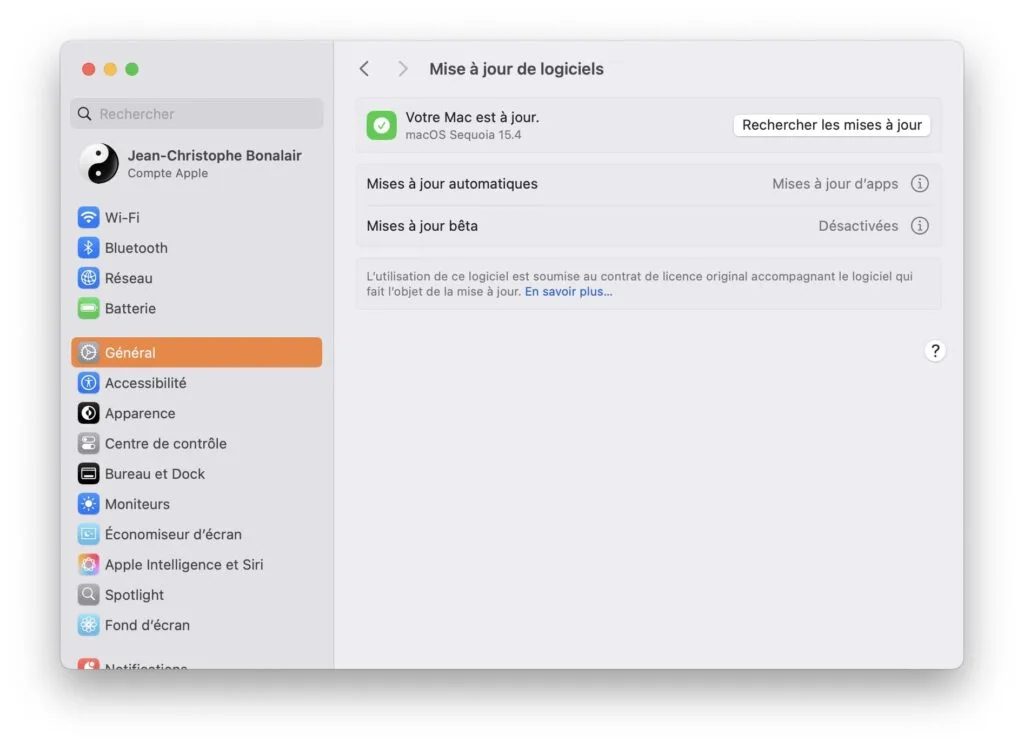Open Économiseur d'écran settings
The image size is (1024, 749).
[89, 534]
